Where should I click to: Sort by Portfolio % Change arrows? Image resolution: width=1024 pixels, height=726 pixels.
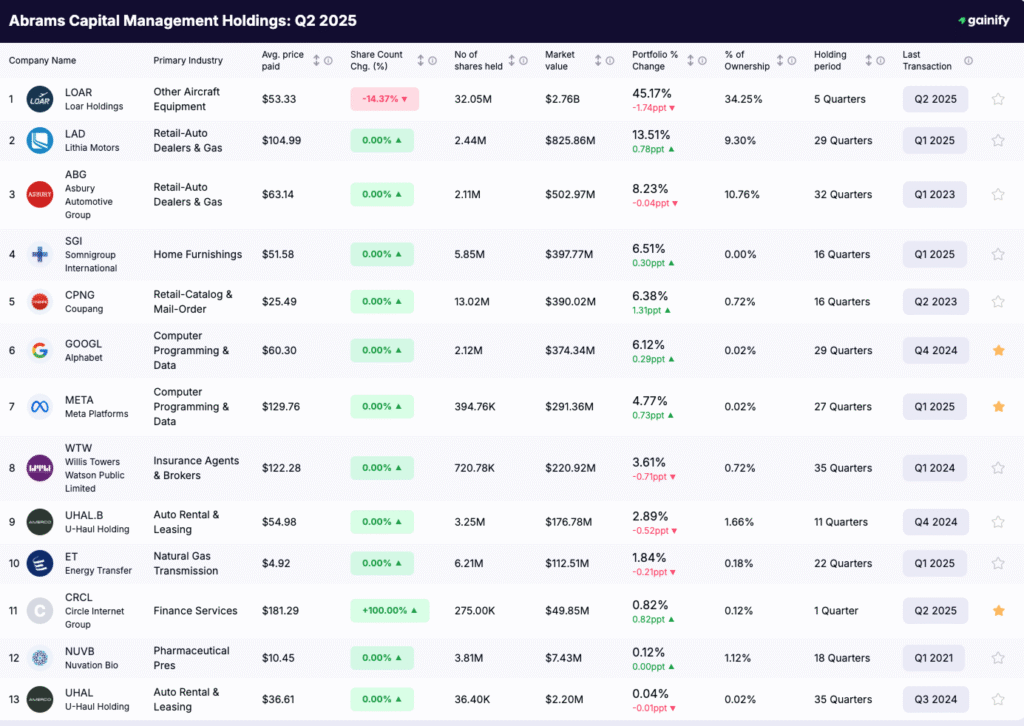pyautogui.click(x=690, y=61)
